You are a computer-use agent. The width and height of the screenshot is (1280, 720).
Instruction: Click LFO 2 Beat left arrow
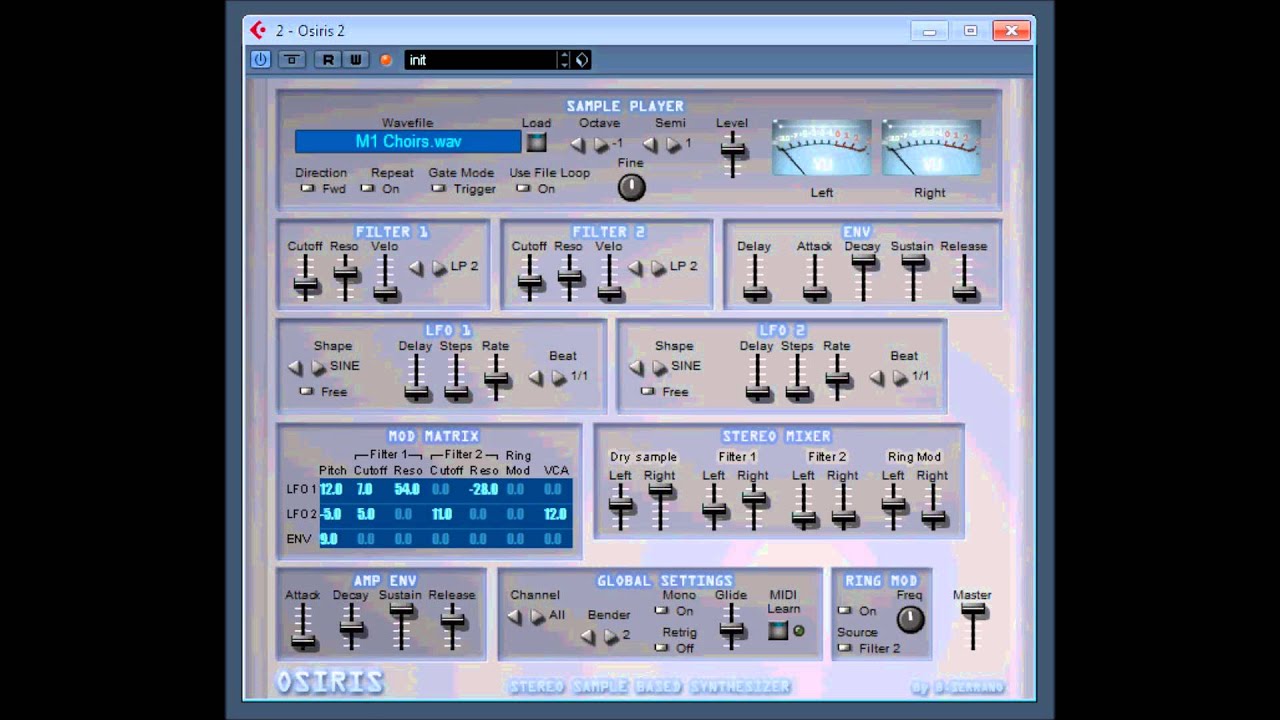[x=877, y=377]
